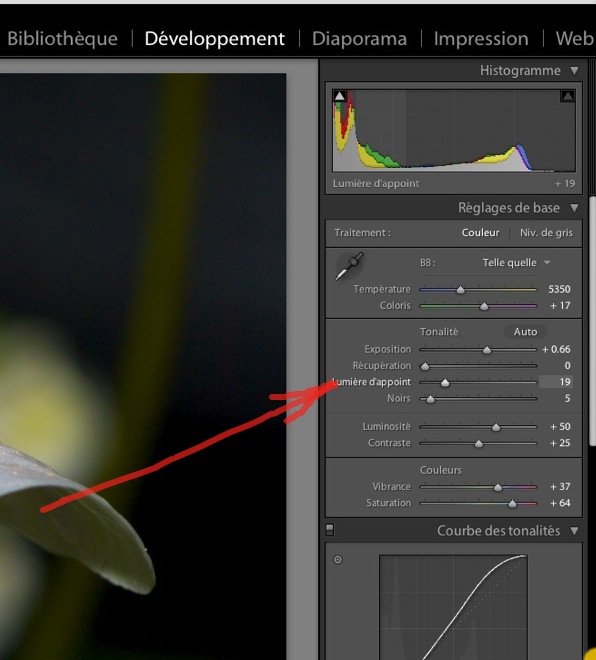Click the Lumière d'appoint value field
This screenshot has width=596, height=660.
coord(556,382)
